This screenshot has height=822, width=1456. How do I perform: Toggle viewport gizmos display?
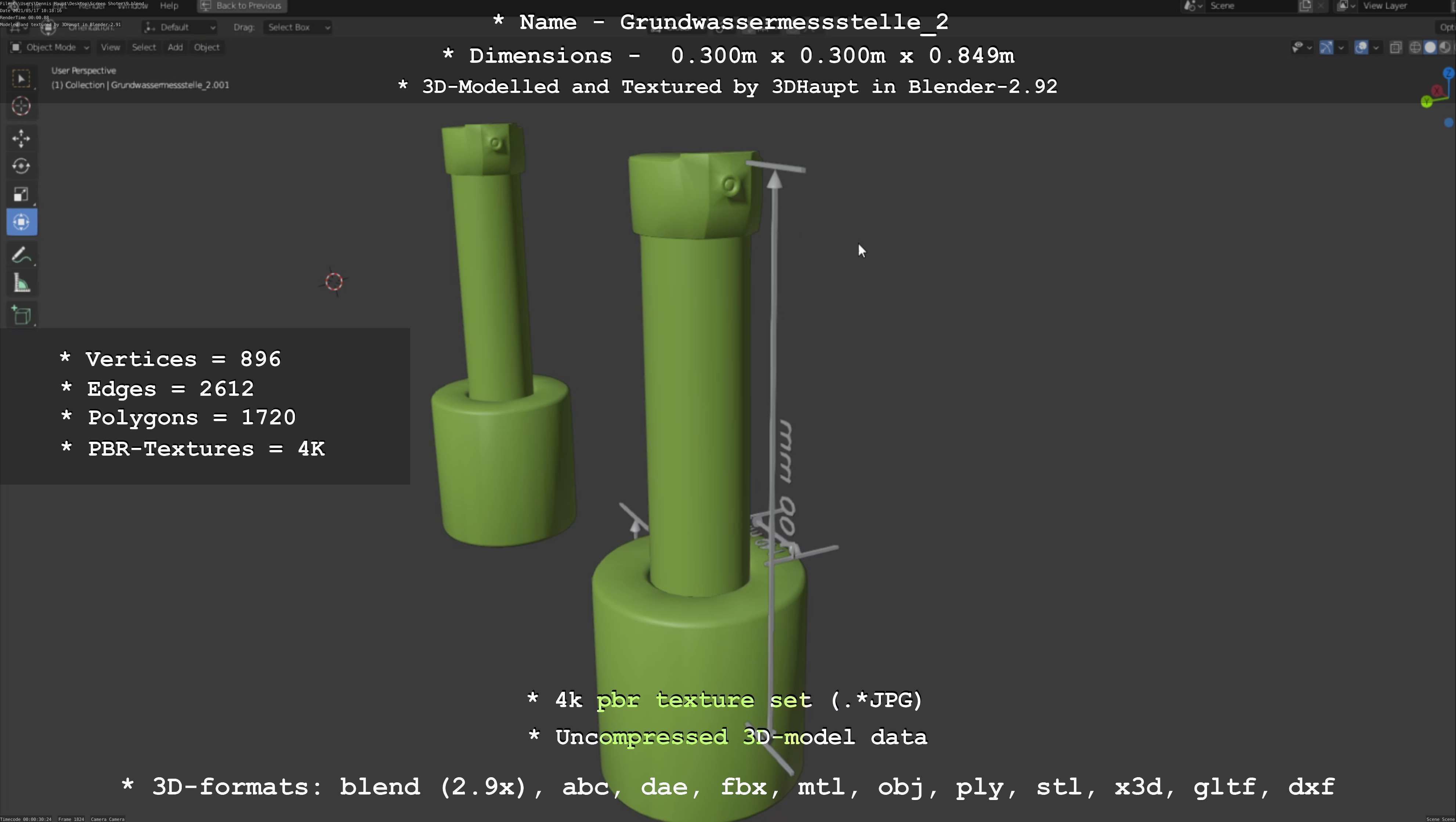click(1326, 47)
